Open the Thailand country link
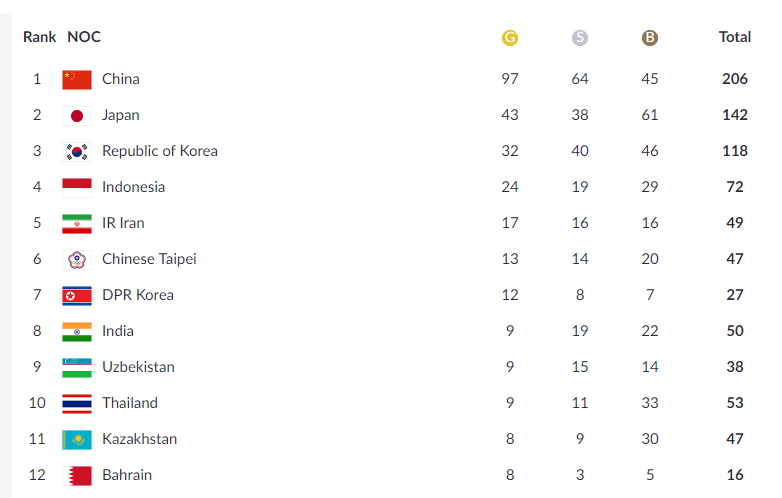 [x=130, y=403]
